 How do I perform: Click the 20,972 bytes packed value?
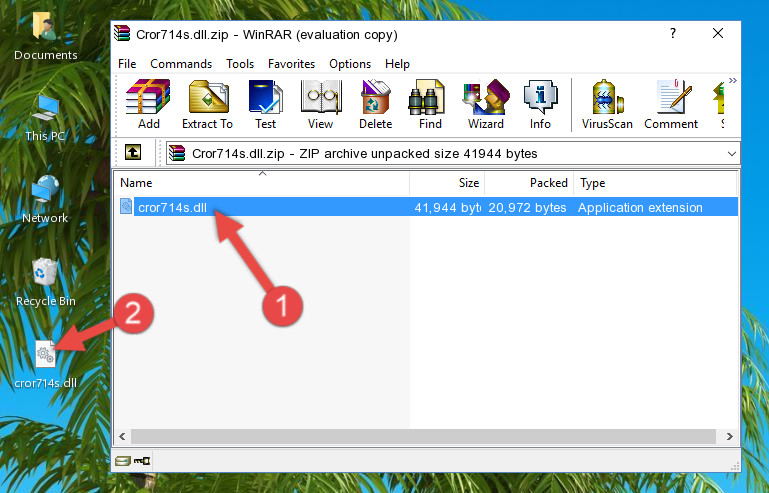click(x=527, y=208)
